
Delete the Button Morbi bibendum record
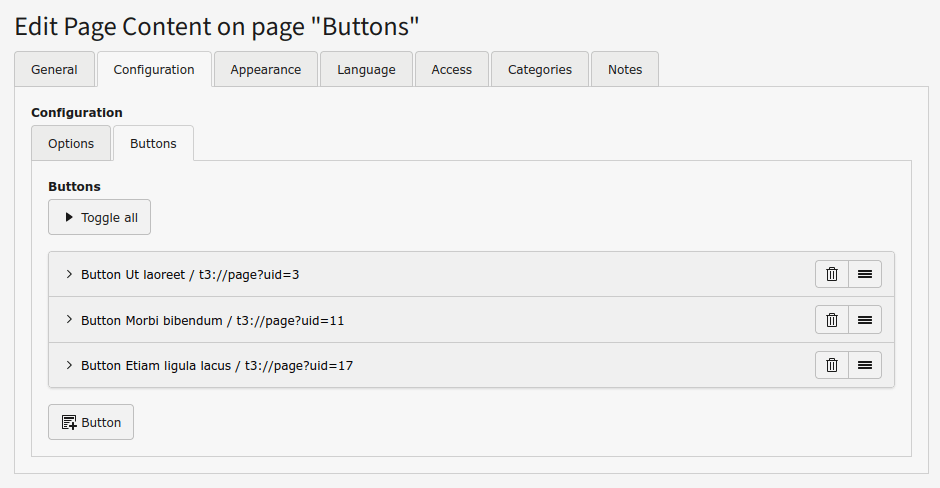(x=831, y=320)
